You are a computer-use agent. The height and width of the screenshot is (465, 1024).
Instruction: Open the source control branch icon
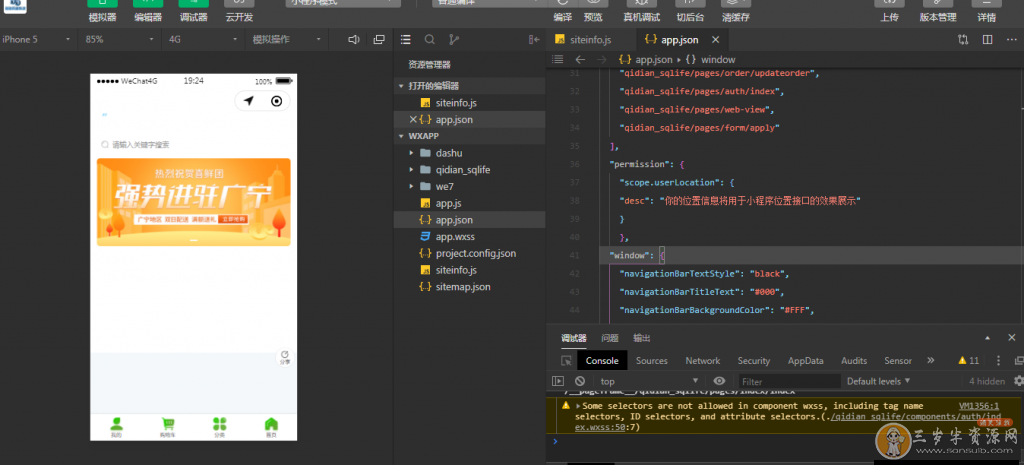point(454,40)
